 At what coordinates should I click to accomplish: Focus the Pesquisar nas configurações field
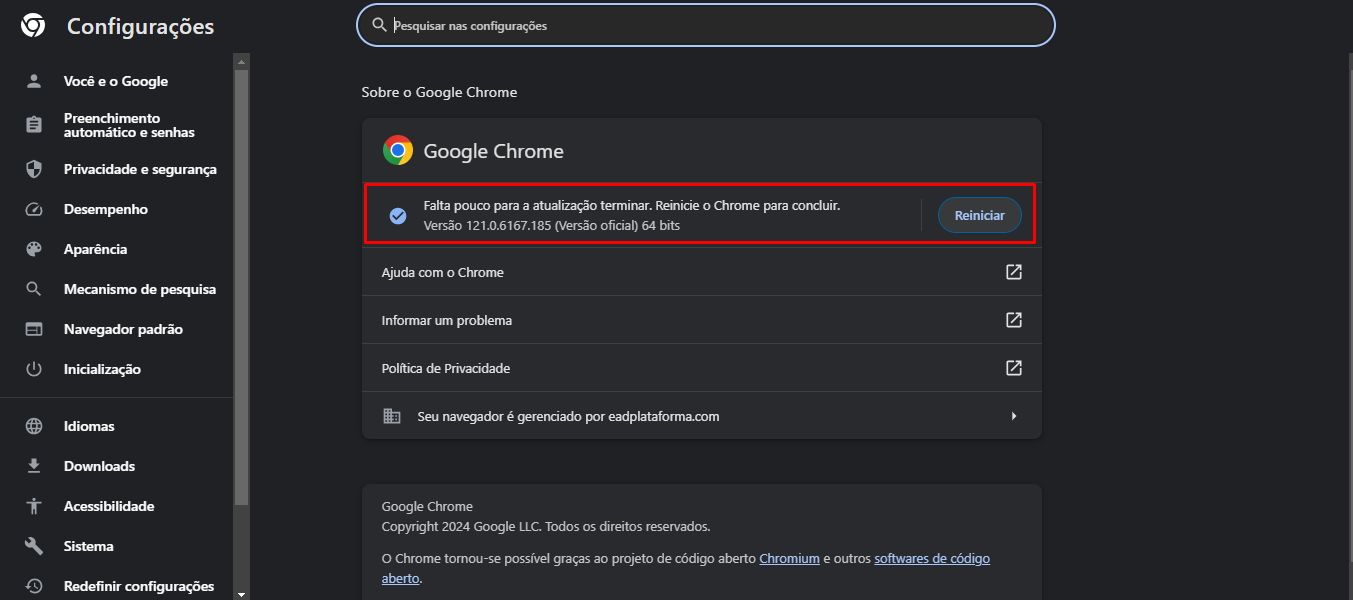pyautogui.click(x=706, y=25)
